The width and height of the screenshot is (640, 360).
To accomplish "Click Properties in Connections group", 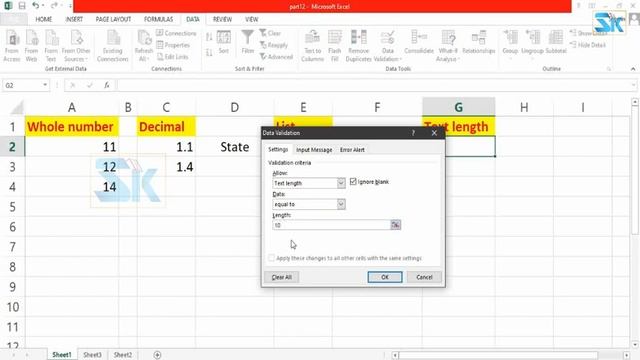I will (x=173, y=45).
